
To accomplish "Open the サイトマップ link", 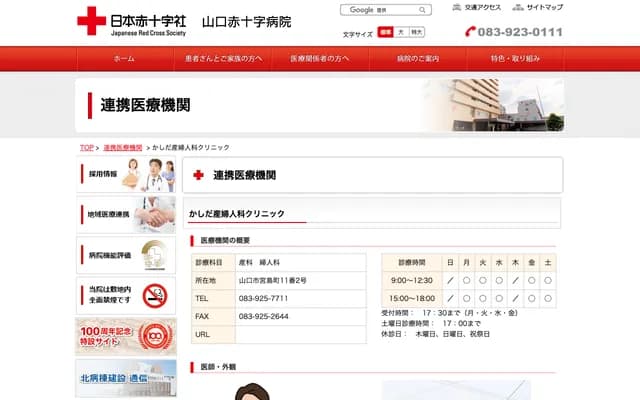I will pos(544,7).
